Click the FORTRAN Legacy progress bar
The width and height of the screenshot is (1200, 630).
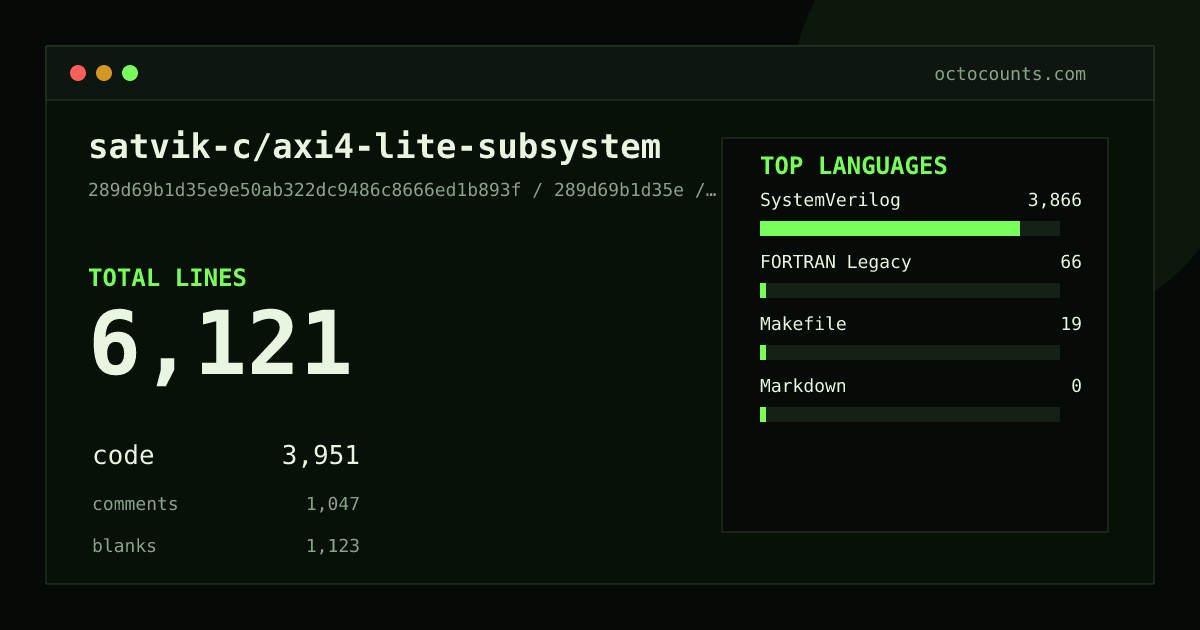click(910, 290)
